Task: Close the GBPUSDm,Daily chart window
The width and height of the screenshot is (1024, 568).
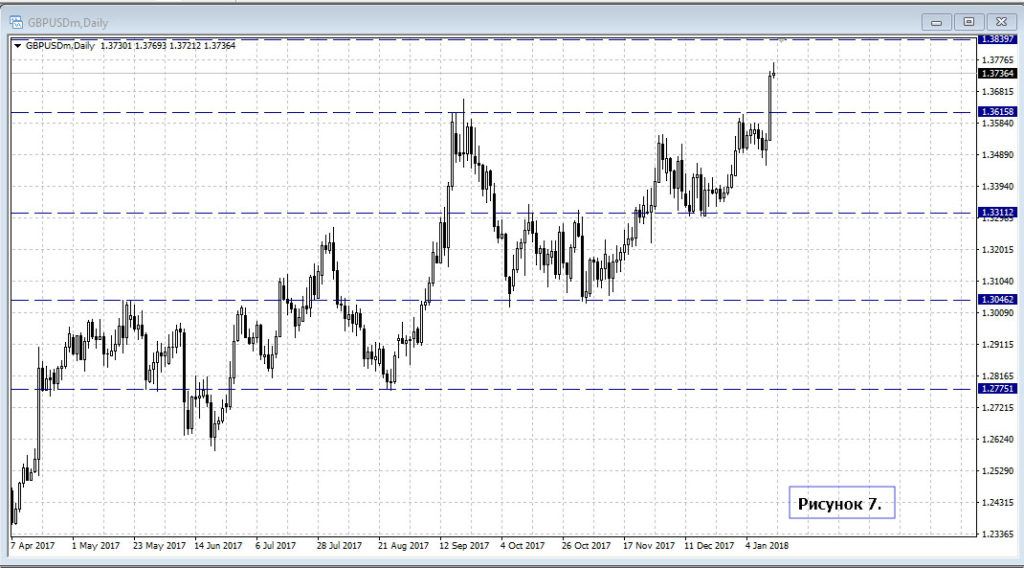Action: click(x=999, y=21)
